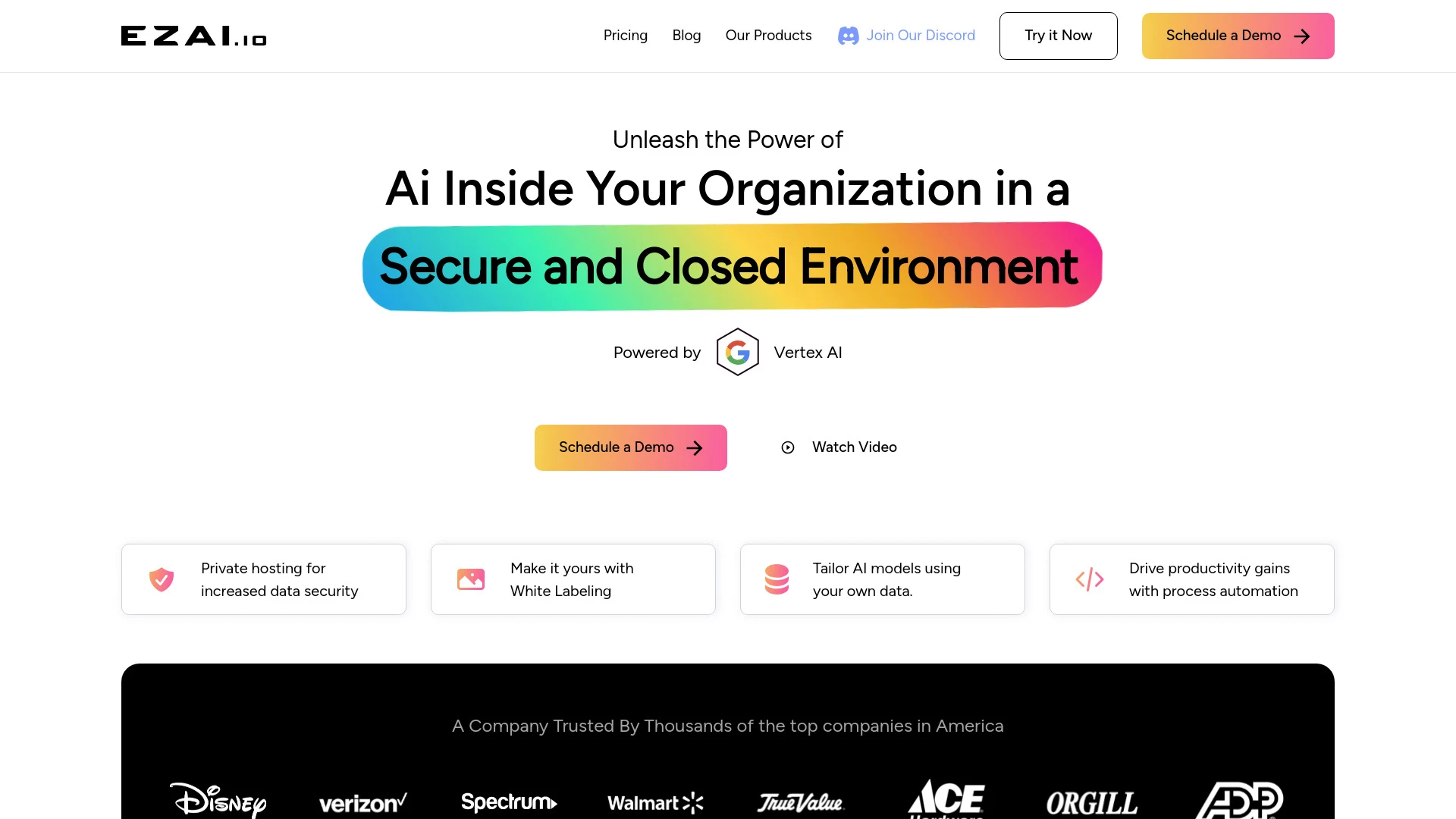Click the Our Products navigation link
Viewport: 1456px width, 819px height.
(768, 35)
